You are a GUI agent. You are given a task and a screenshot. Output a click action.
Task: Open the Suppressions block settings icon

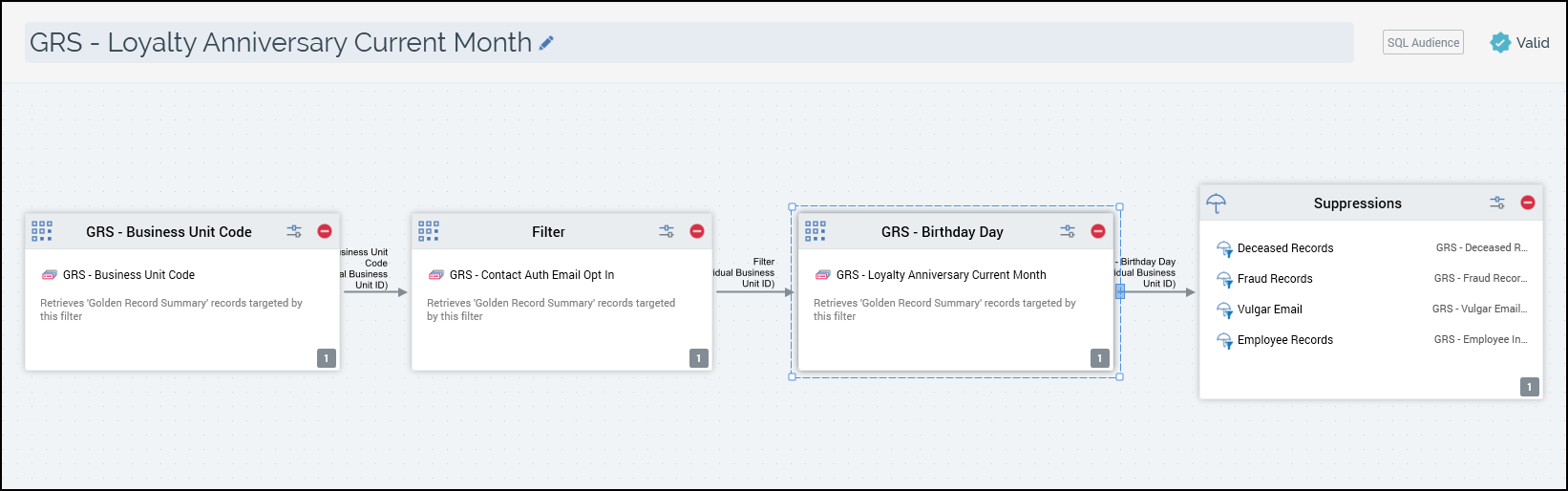[1497, 203]
